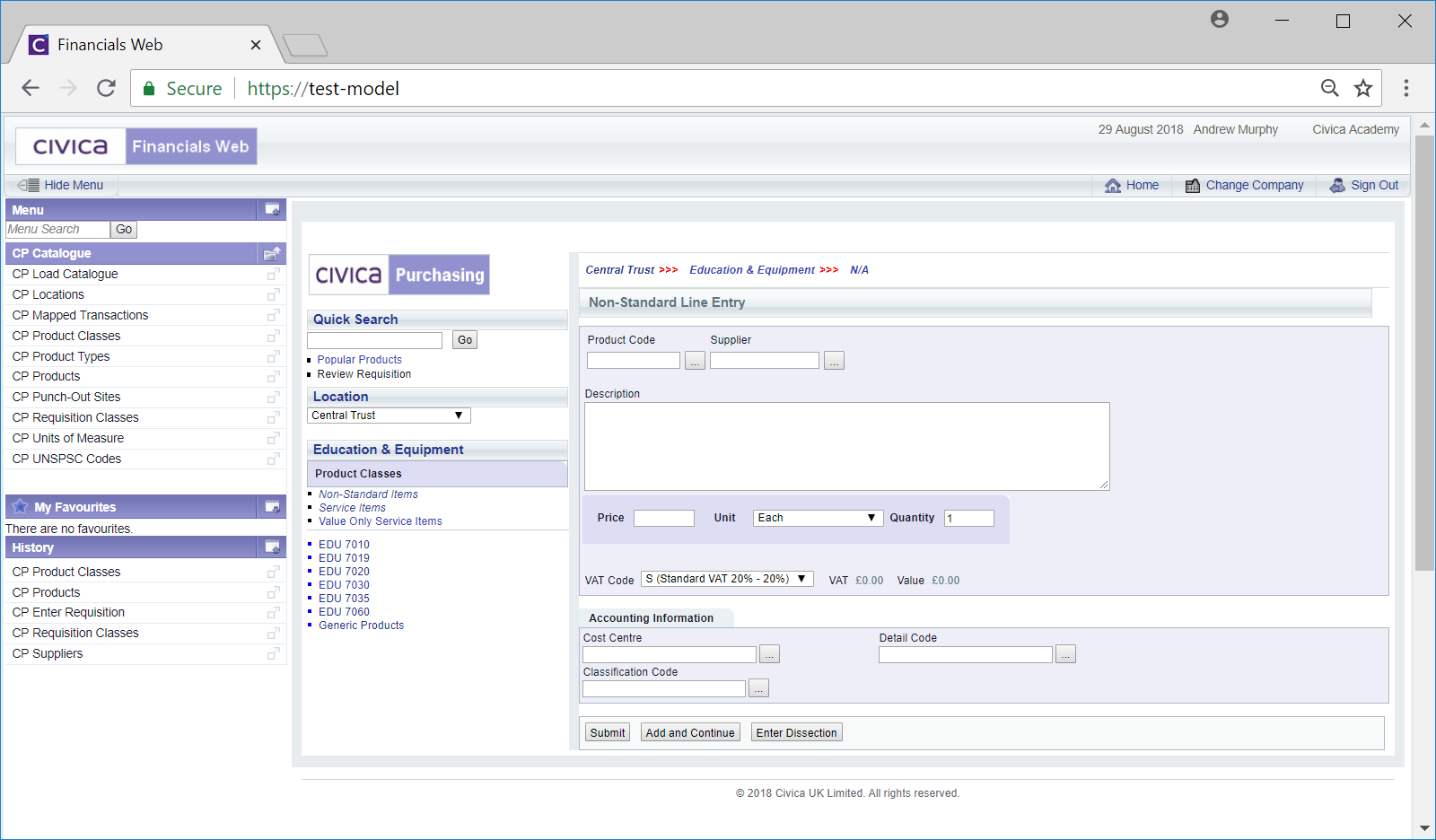Screen dimensions: 1436x840
Task: Click the Submit button
Action: click(x=608, y=732)
